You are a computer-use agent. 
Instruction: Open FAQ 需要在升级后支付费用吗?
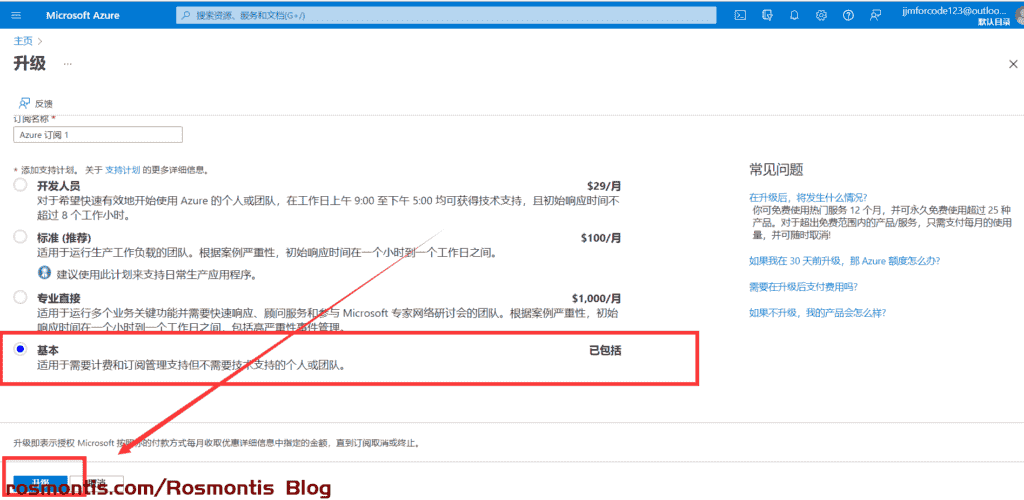tap(803, 287)
